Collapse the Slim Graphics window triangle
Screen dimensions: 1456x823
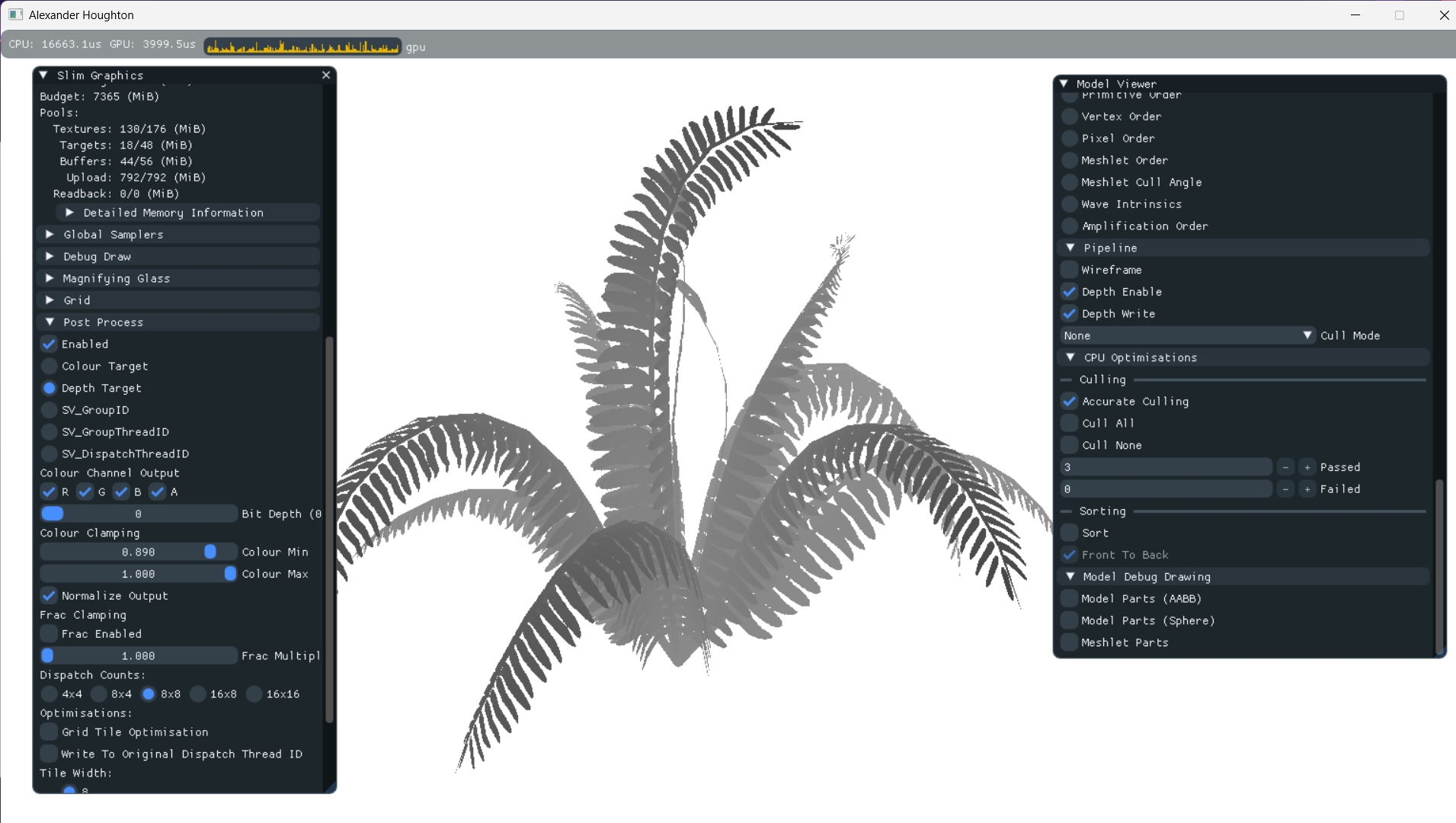[x=44, y=75]
